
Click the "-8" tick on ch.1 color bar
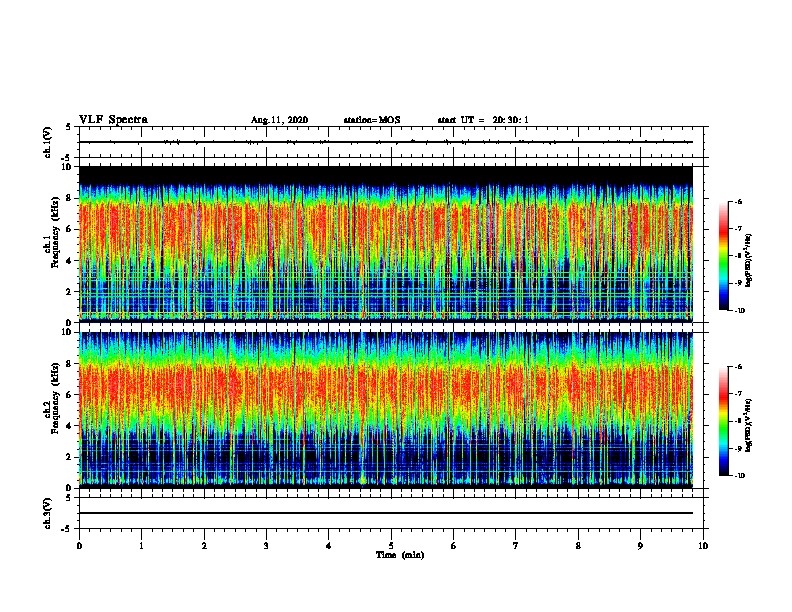pyautogui.click(x=737, y=256)
